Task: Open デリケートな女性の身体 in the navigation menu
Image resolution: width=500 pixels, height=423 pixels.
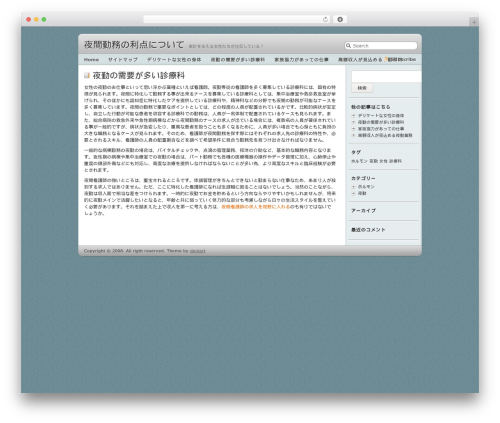Action: click(x=174, y=60)
